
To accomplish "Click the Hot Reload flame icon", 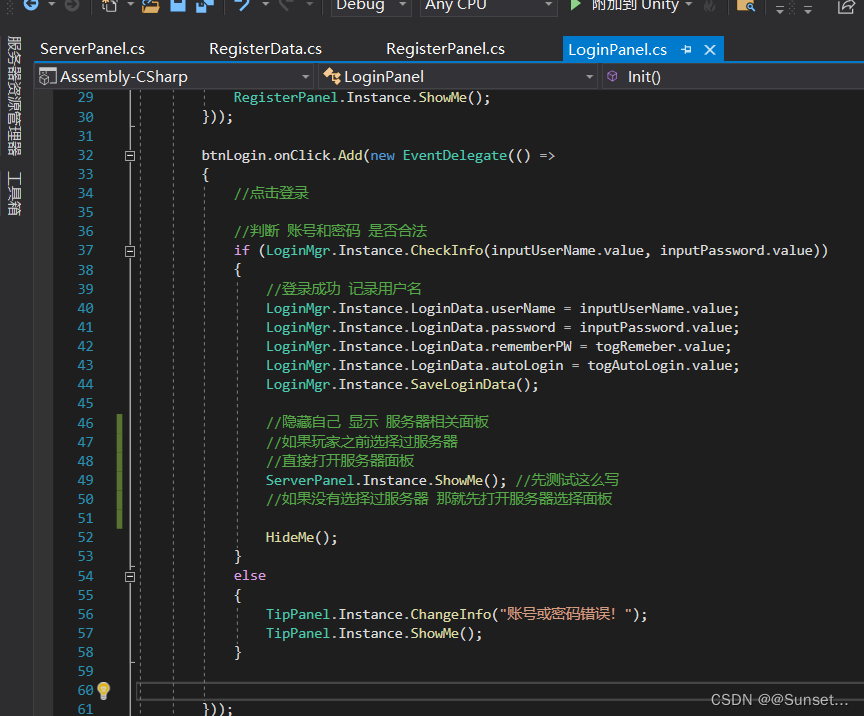I will (x=710, y=5).
